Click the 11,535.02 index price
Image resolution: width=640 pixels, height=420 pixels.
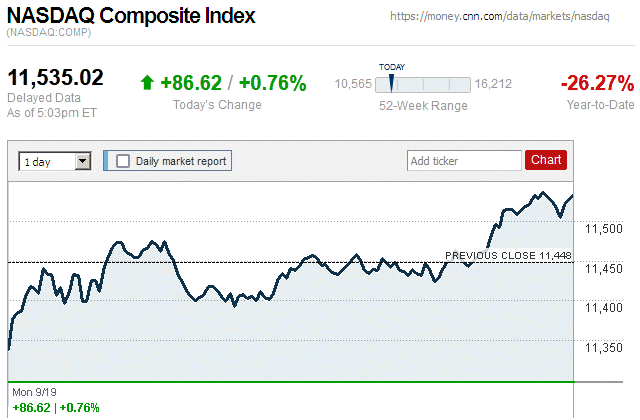tap(56, 78)
